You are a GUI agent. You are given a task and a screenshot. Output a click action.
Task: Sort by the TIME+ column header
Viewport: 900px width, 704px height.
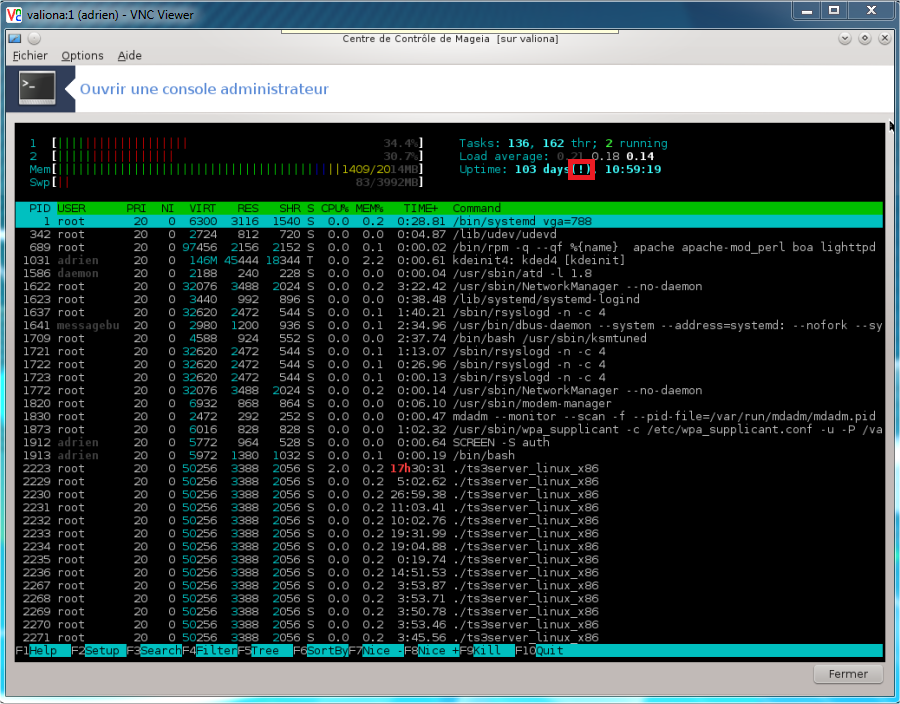[x=421, y=208]
